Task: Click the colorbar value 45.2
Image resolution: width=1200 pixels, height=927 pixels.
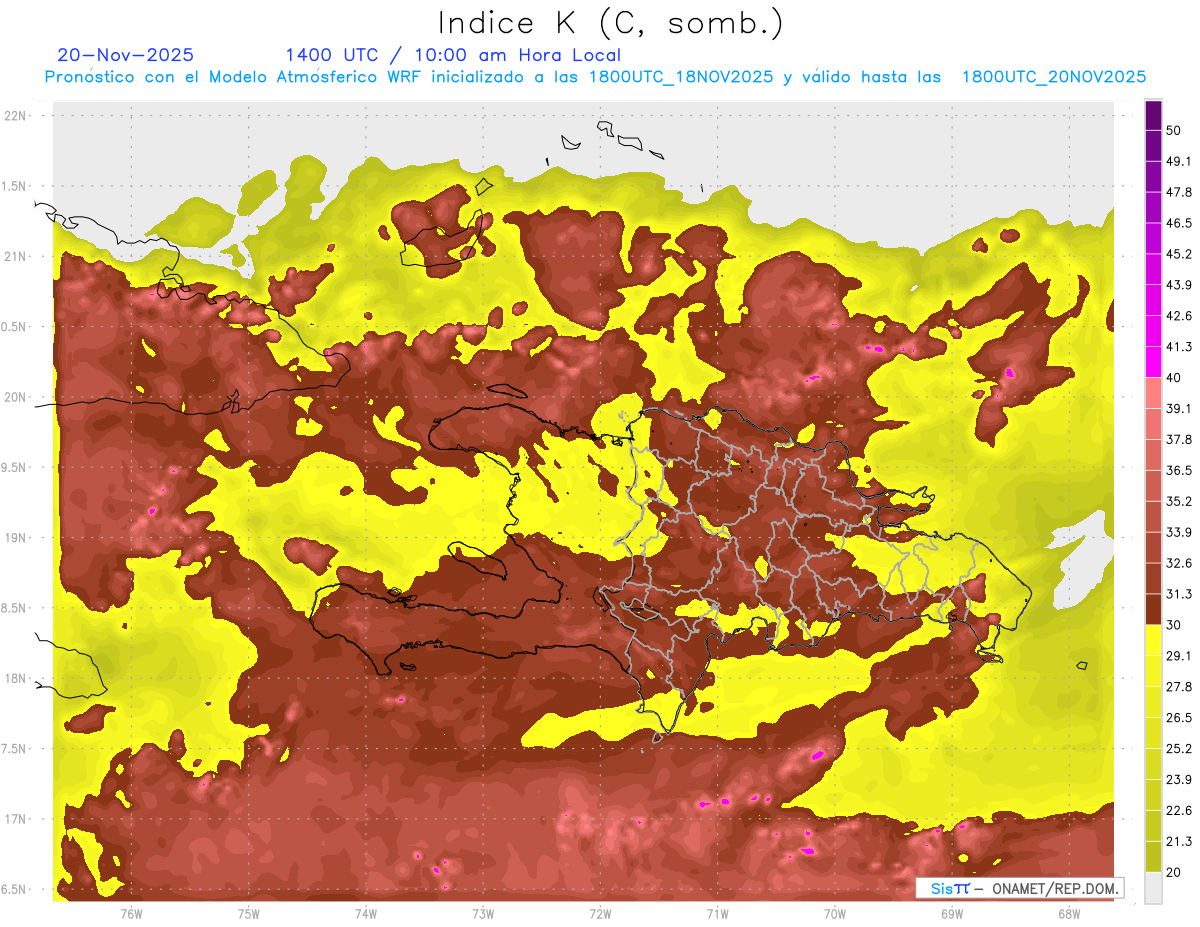Action: click(1178, 254)
